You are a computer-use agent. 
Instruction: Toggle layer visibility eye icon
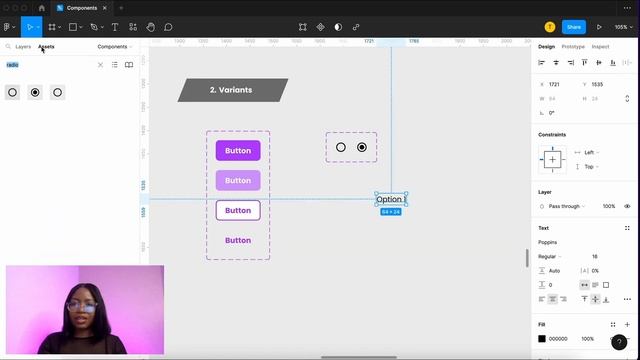(x=627, y=206)
